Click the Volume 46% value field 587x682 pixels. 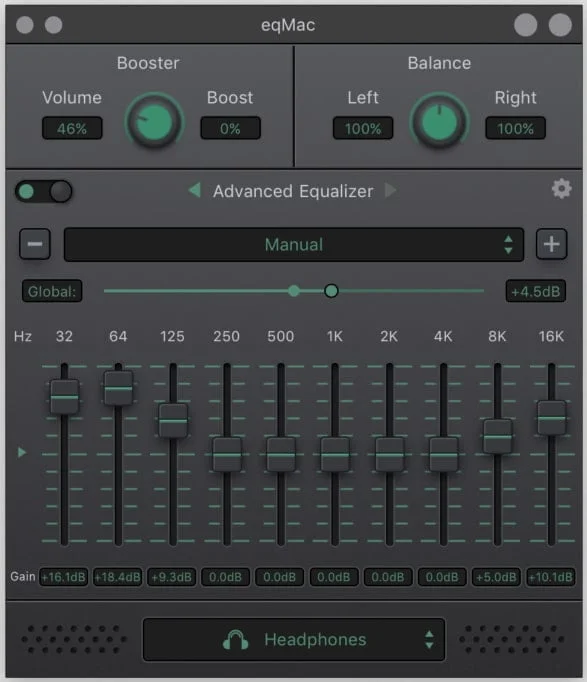72,128
